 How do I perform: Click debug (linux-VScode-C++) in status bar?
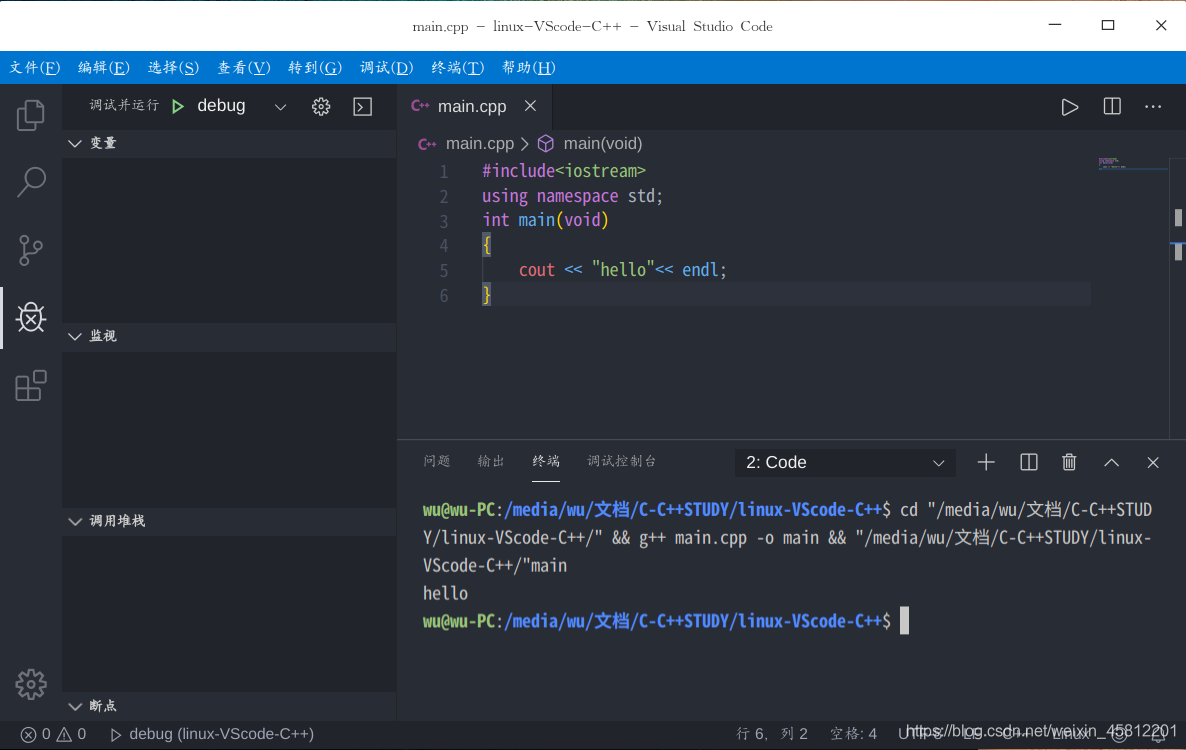click(212, 734)
